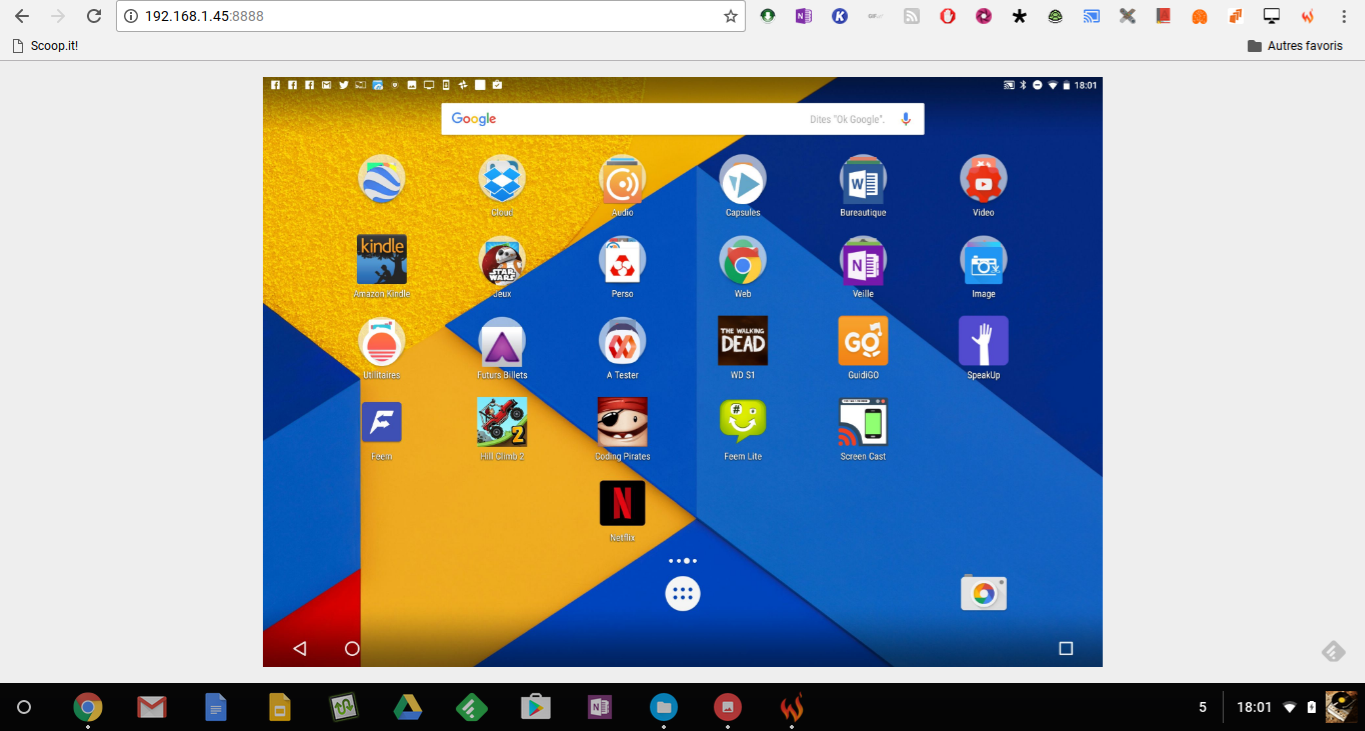Launch Feem Lite app
Image resolution: width=1365 pixels, height=731 pixels.
(743, 421)
